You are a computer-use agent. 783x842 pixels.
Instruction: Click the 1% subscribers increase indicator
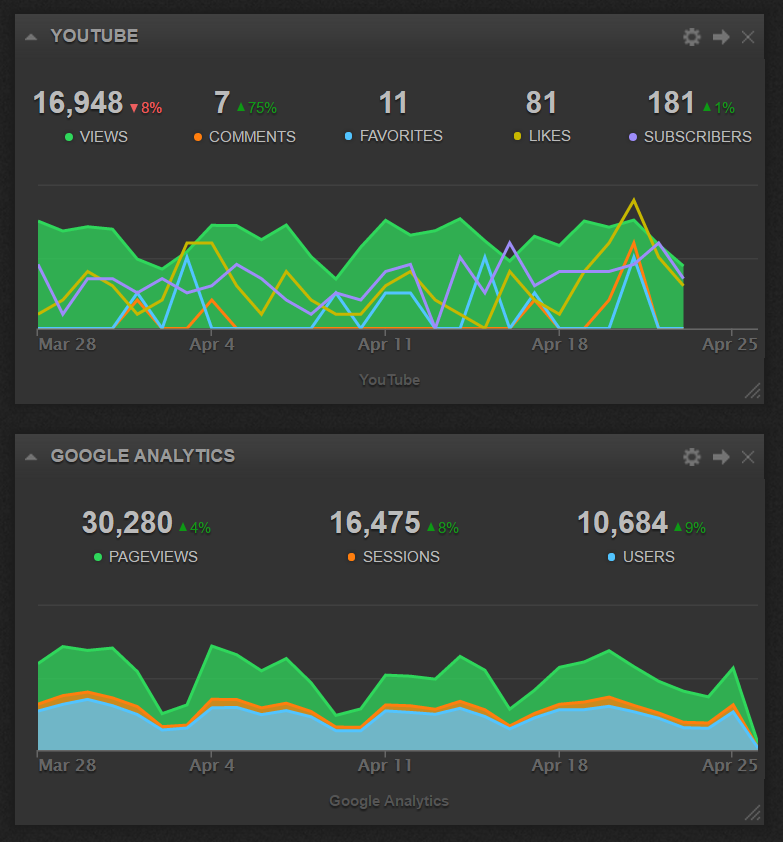click(x=719, y=107)
